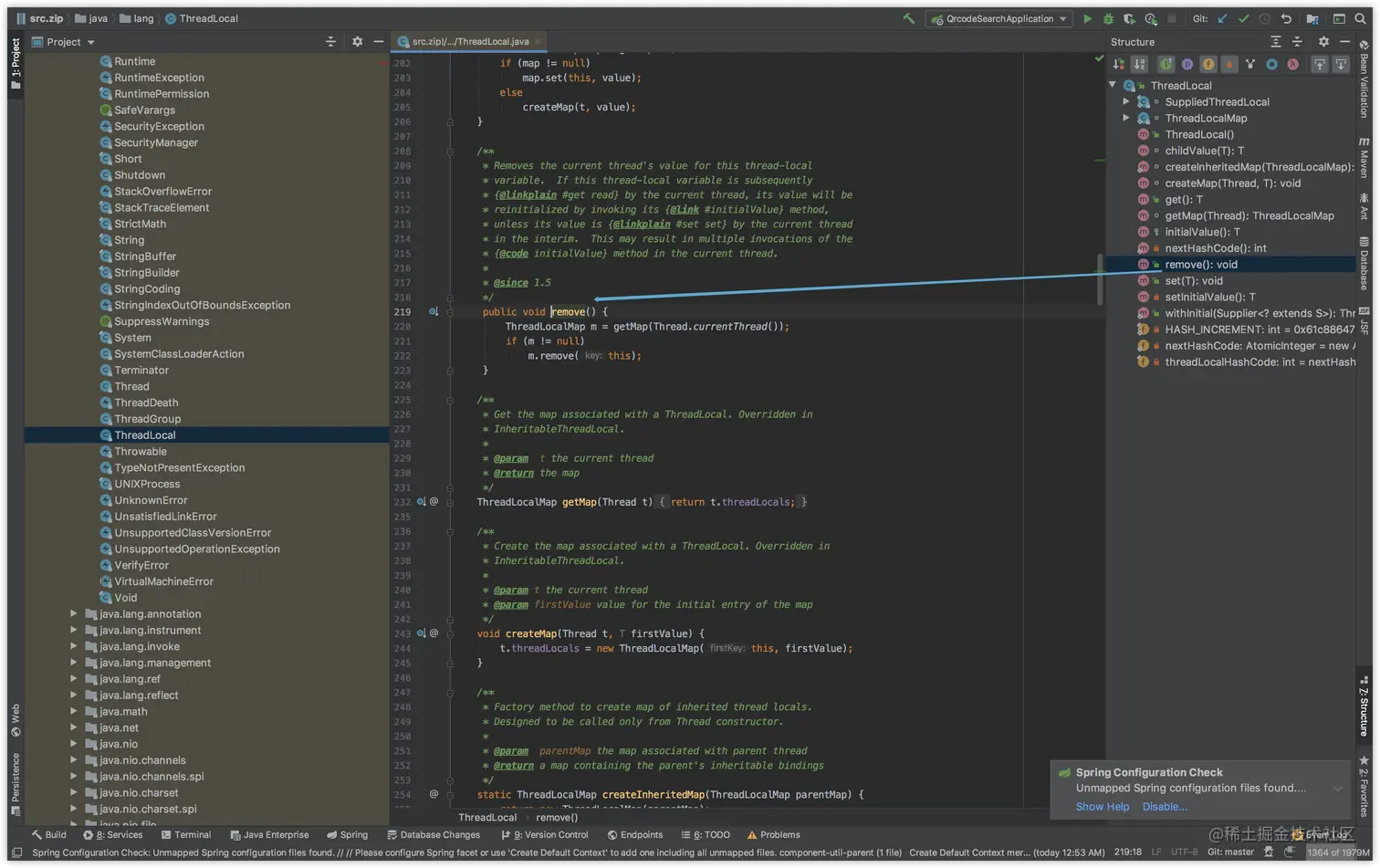The height and width of the screenshot is (868, 1380).
Task: Toggle Show Lambdas filter in Structure panel
Action: point(1292,64)
